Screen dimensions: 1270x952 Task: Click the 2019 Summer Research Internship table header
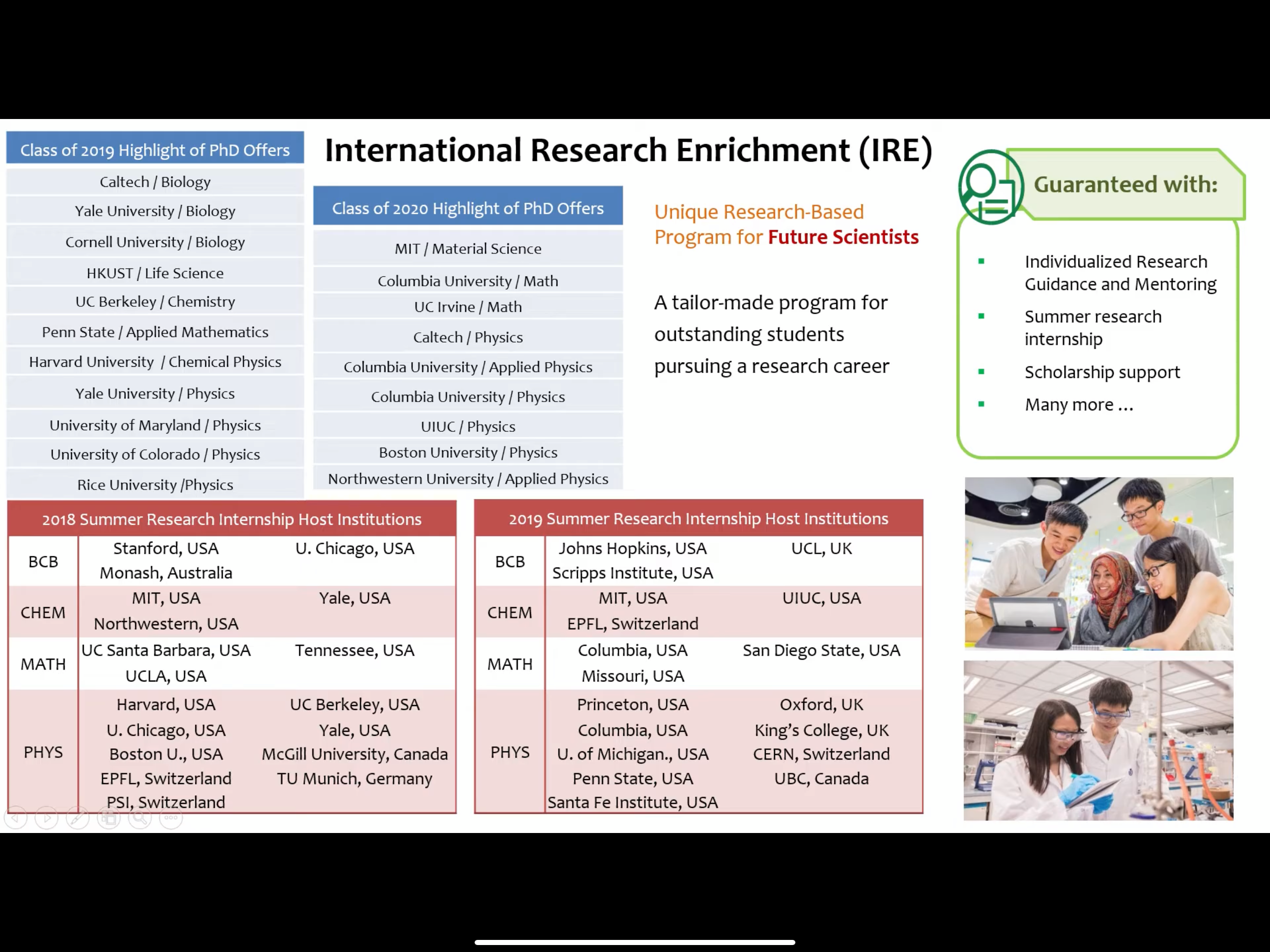(x=698, y=518)
